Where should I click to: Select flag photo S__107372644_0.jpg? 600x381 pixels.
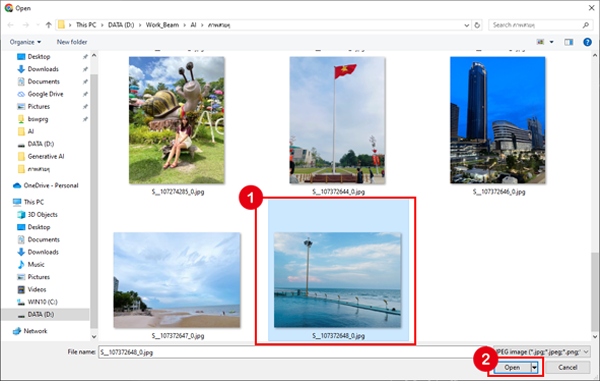pyautogui.click(x=338, y=120)
